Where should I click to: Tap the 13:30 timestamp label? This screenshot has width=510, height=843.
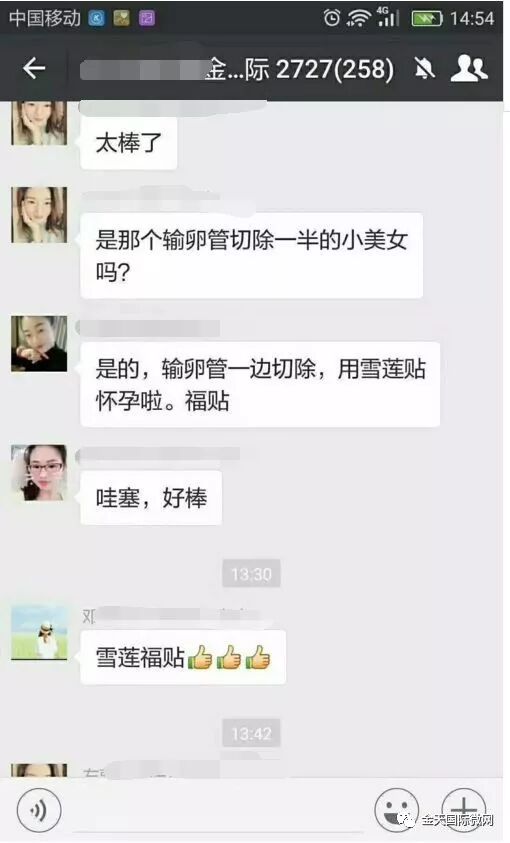(252, 575)
